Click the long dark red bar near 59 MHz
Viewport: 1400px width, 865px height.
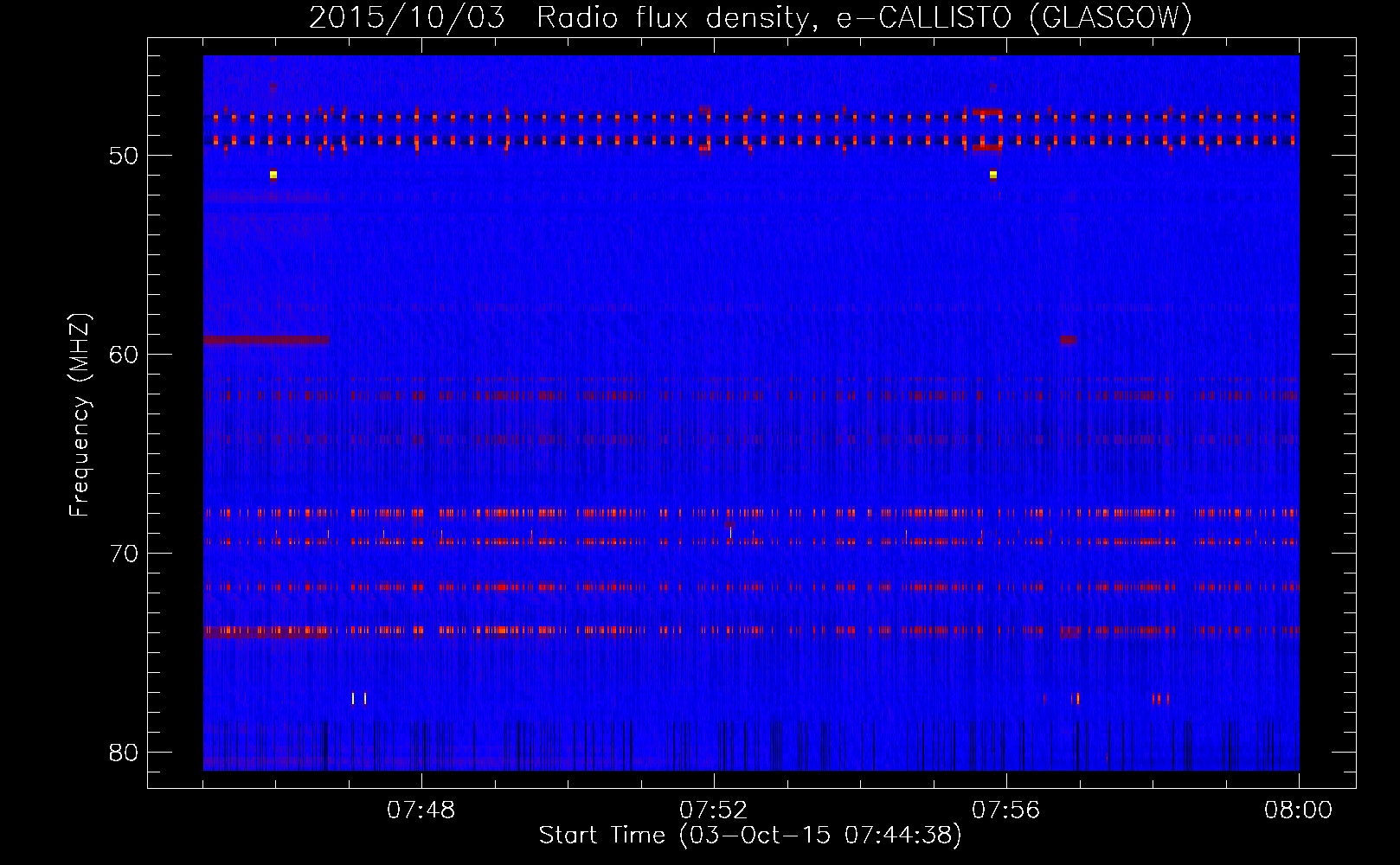[x=267, y=340]
